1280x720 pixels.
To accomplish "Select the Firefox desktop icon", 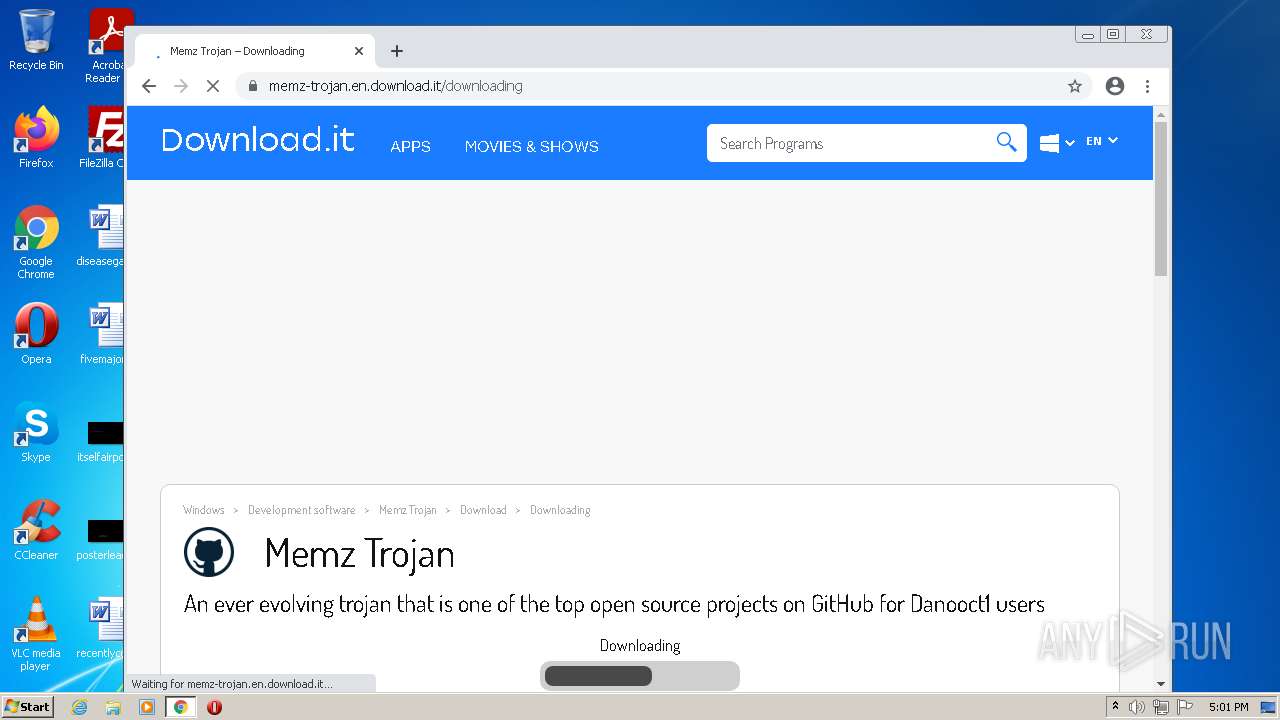I will click(x=36, y=138).
